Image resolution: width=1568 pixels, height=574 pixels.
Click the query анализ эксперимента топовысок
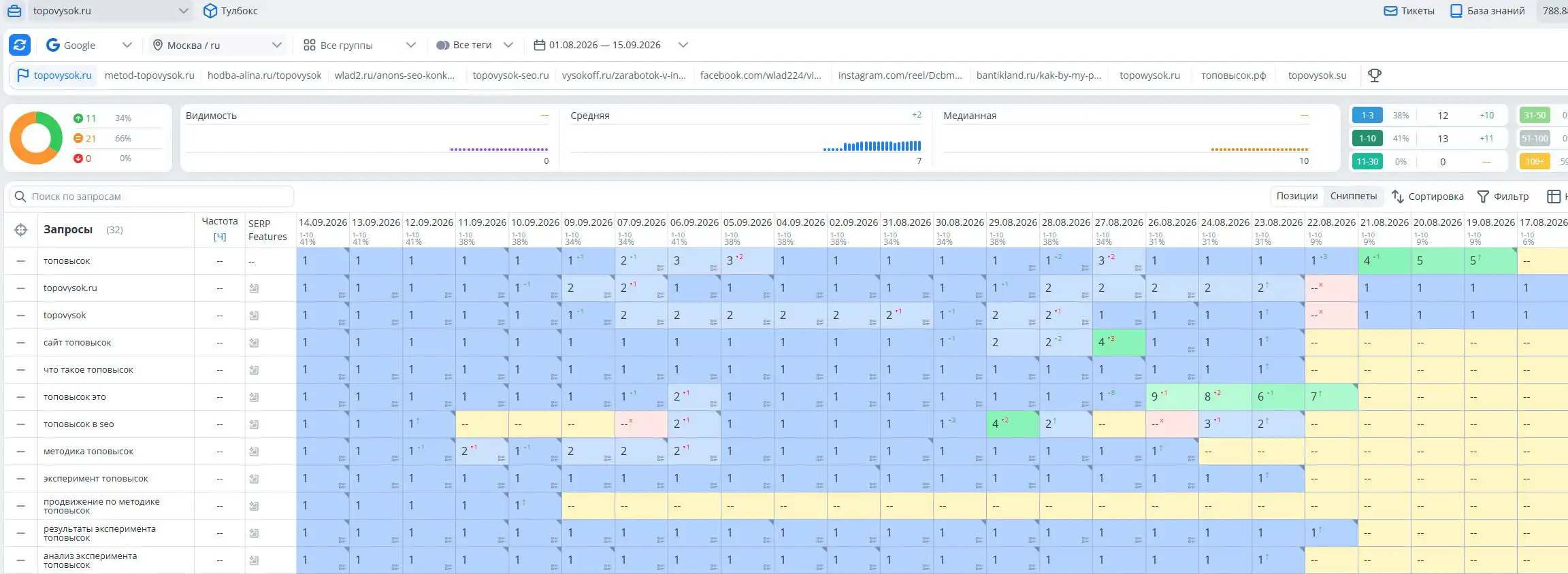[x=90, y=560]
